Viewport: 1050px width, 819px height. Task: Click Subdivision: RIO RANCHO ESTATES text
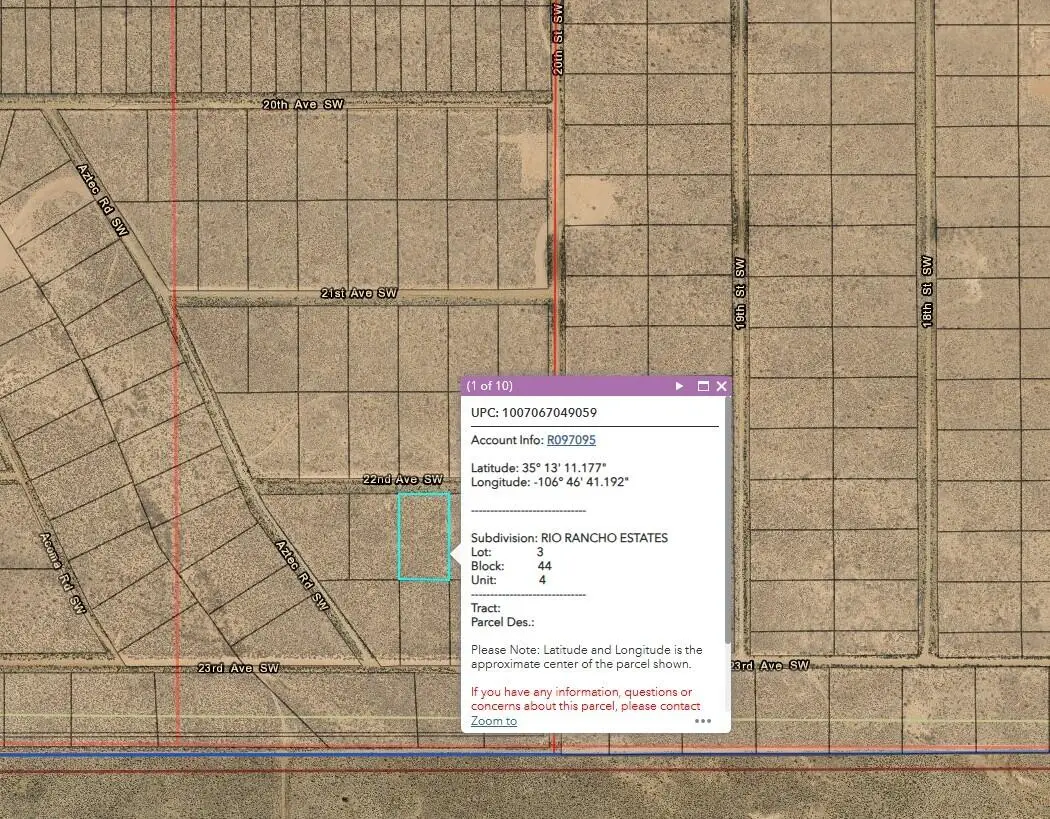coord(569,538)
